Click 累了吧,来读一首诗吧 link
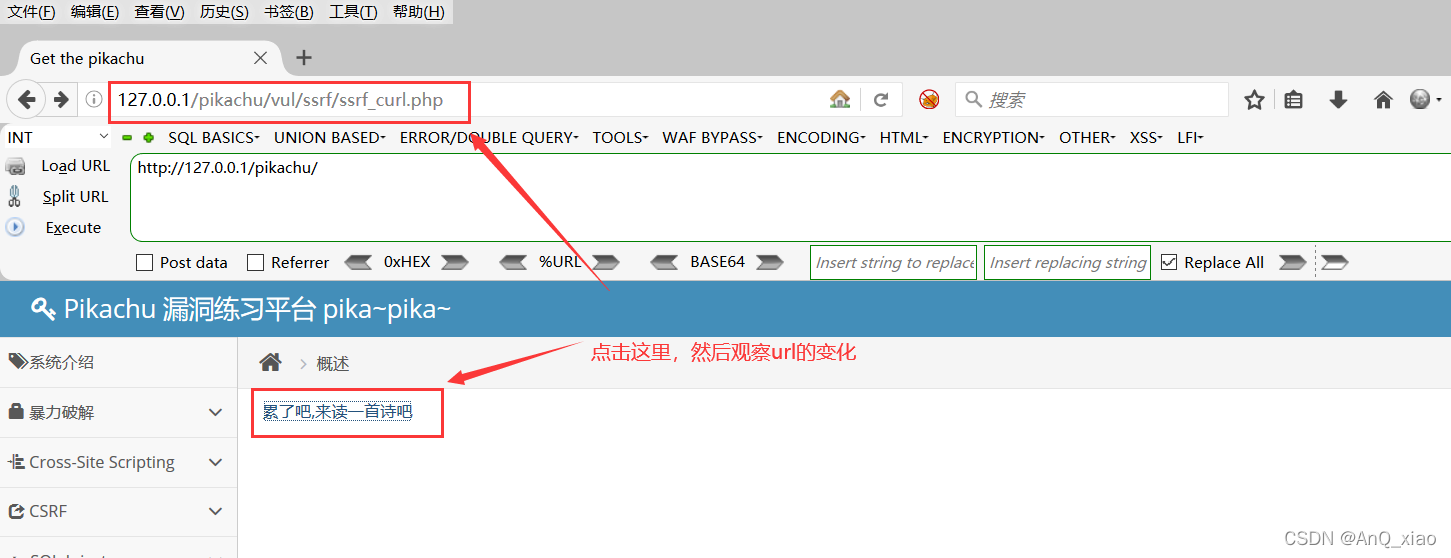 pos(337,411)
